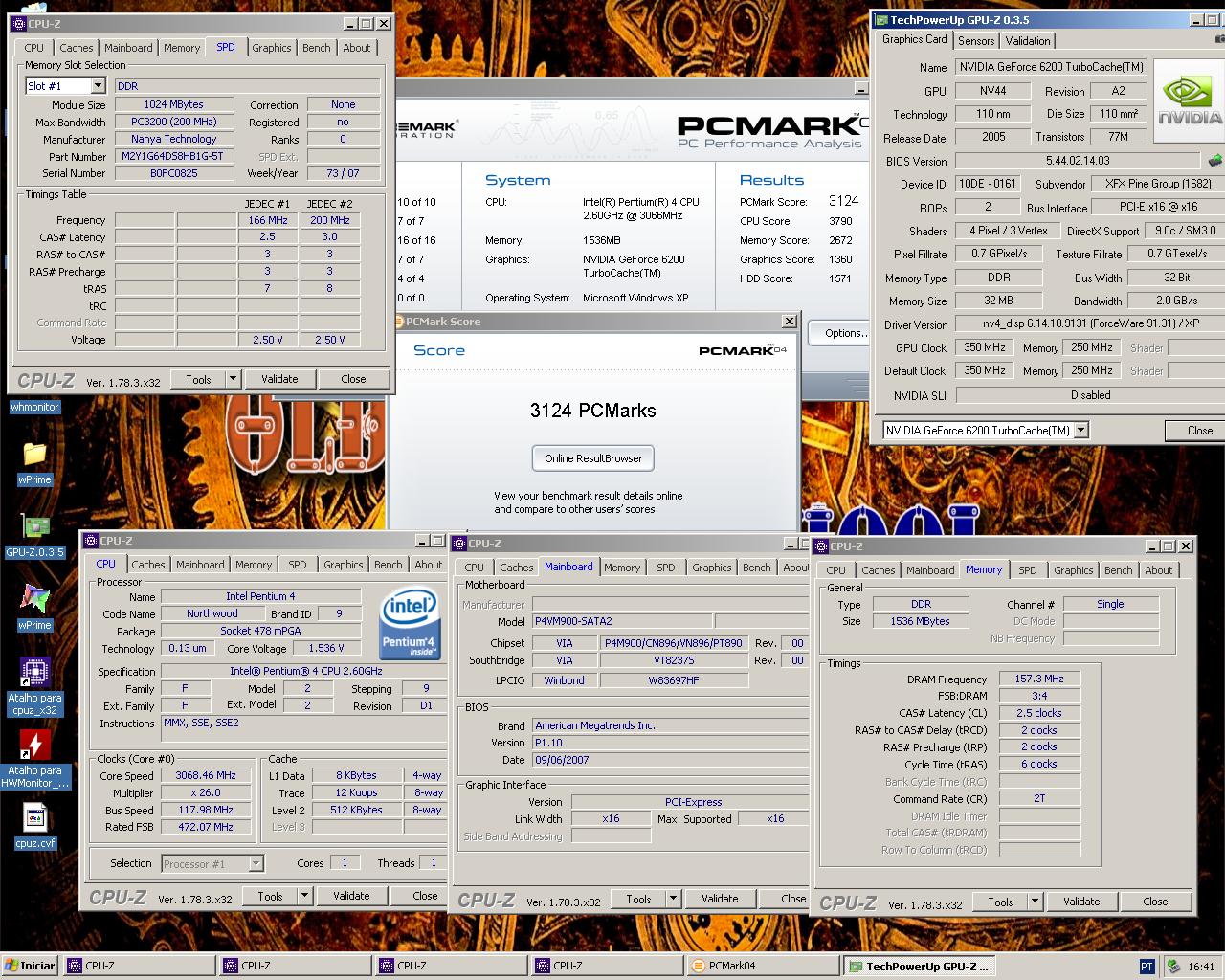1225x980 pixels.
Task: Open Atalho para HWMonitor desktop shortcut
Action: [x=34, y=745]
